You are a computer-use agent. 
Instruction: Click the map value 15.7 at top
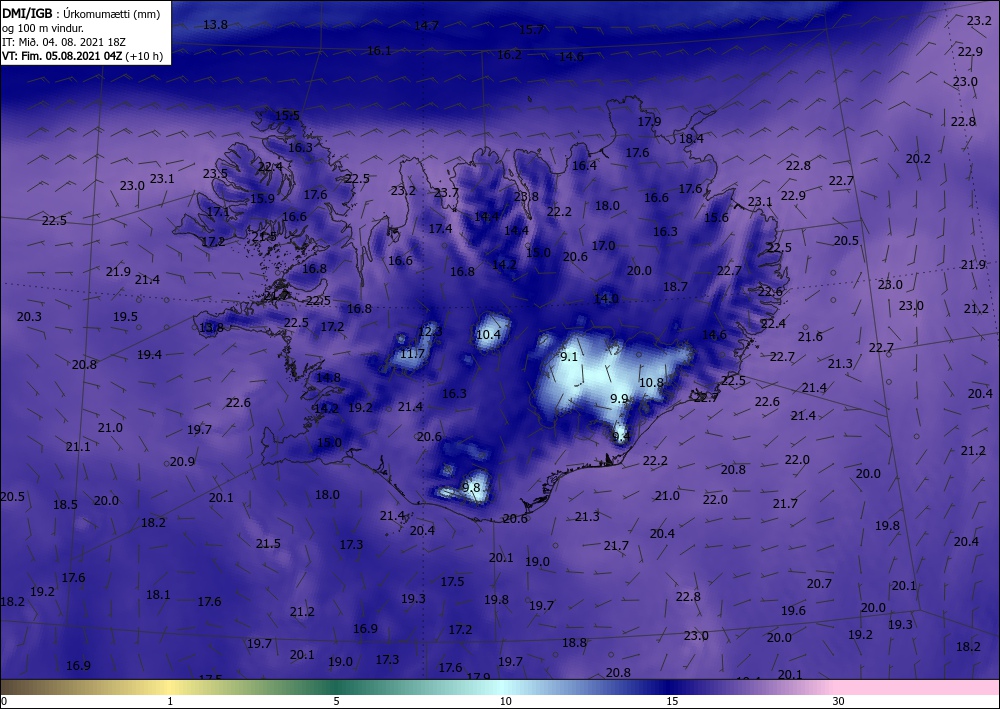531,29
